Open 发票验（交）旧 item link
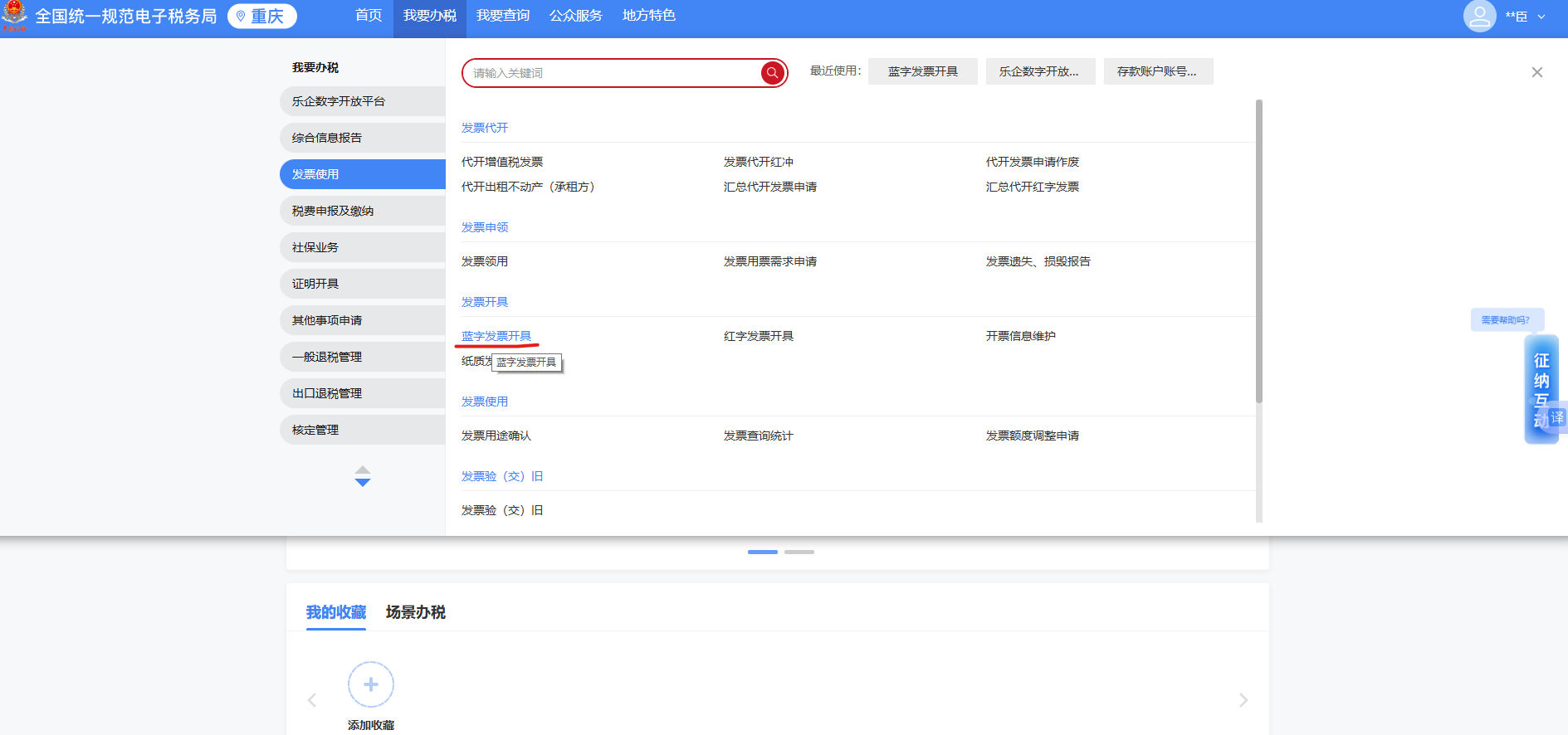This screenshot has height=735, width=1568. tap(502, 510)
